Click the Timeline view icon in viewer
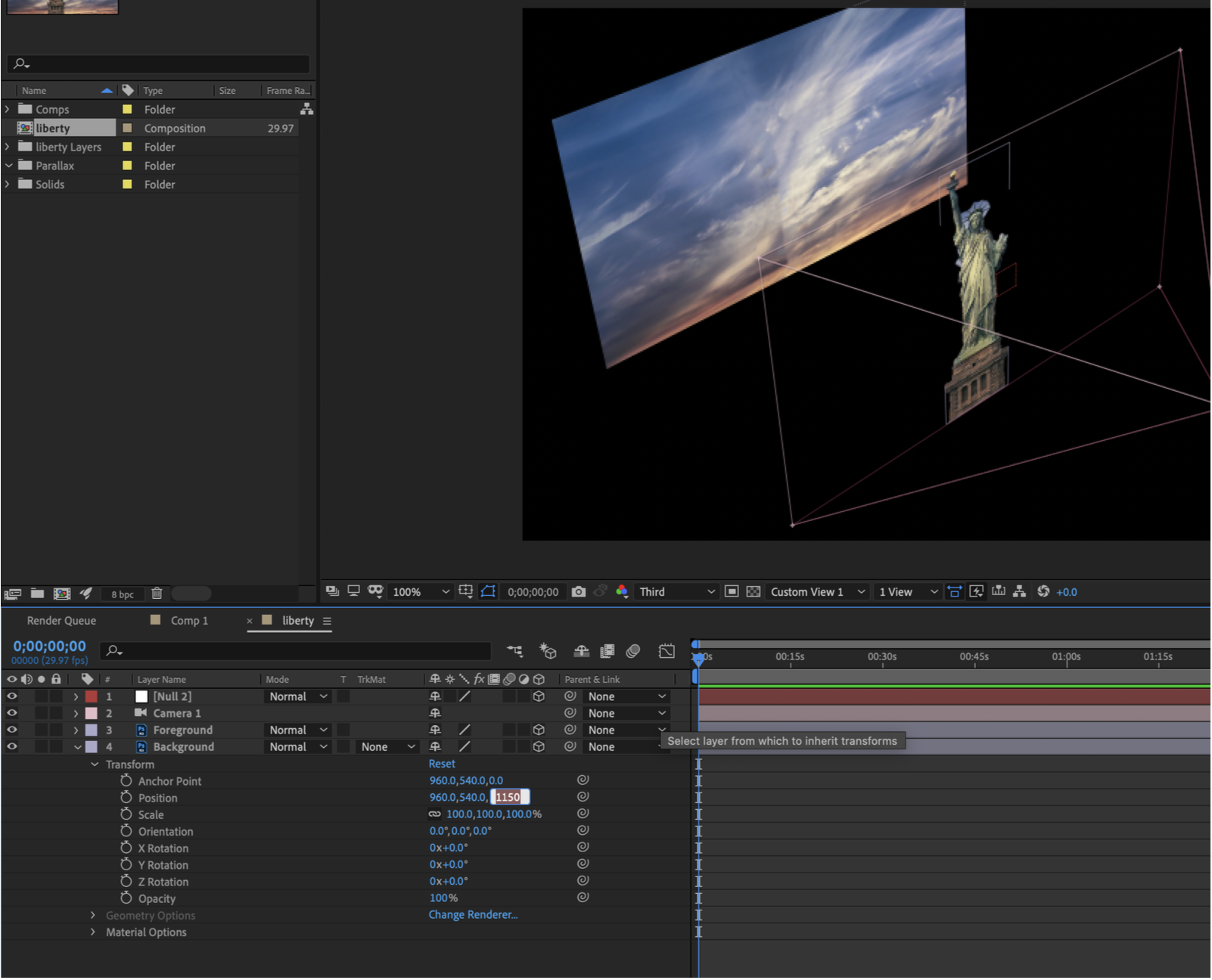 tap(999, 591)
